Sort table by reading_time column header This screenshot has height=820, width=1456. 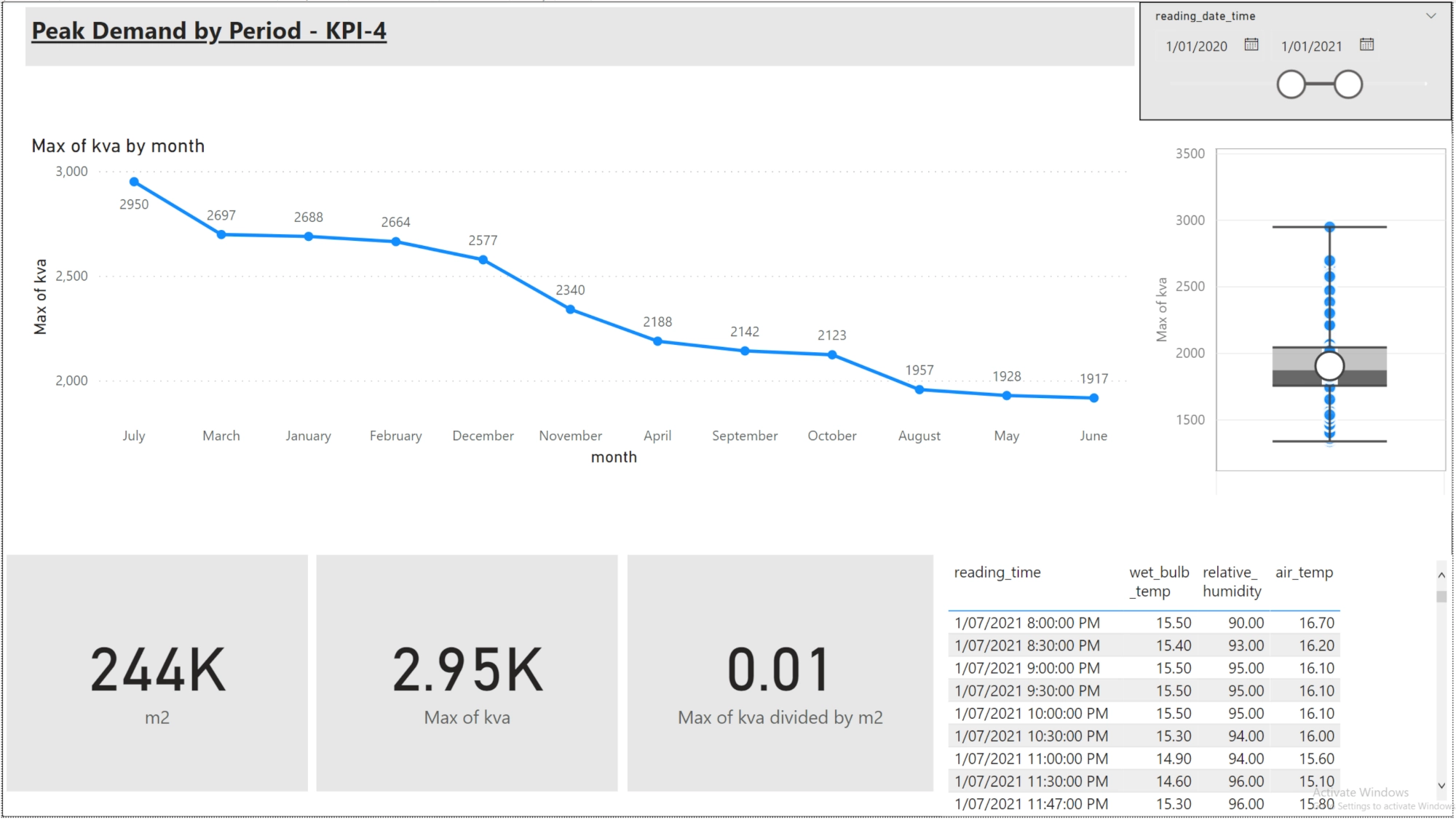(997, 573)
